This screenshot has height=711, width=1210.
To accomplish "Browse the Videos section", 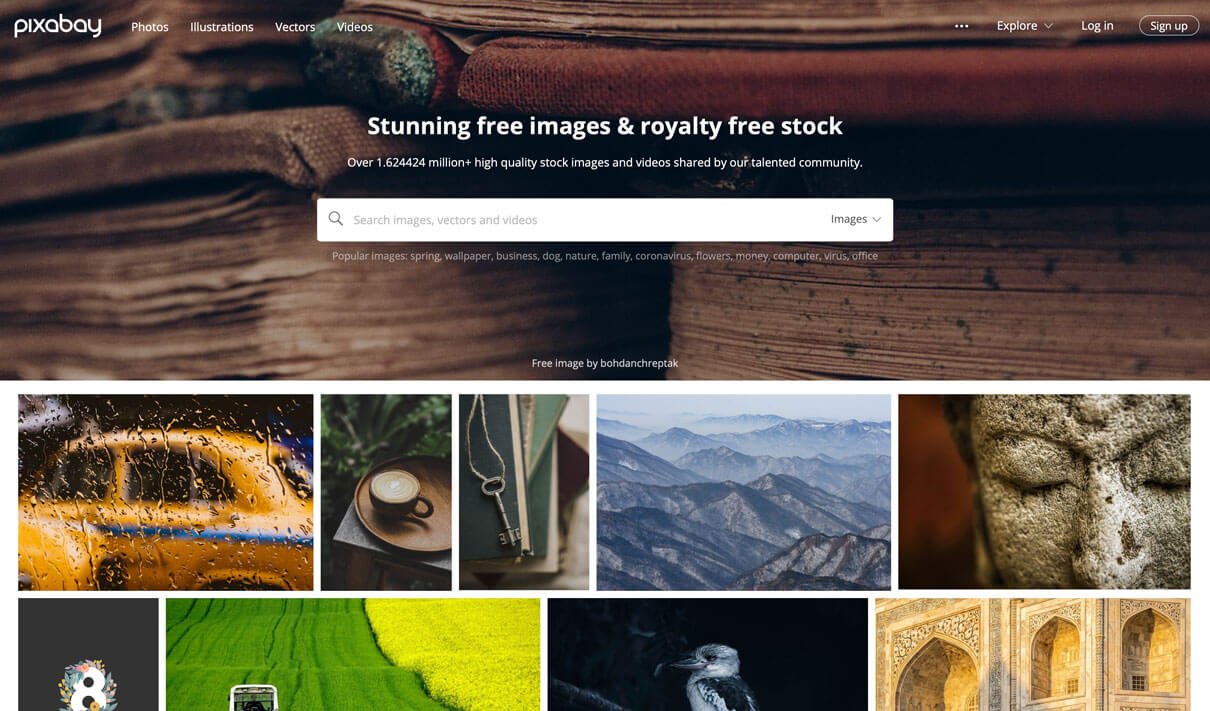I will [x=355, y=27].
